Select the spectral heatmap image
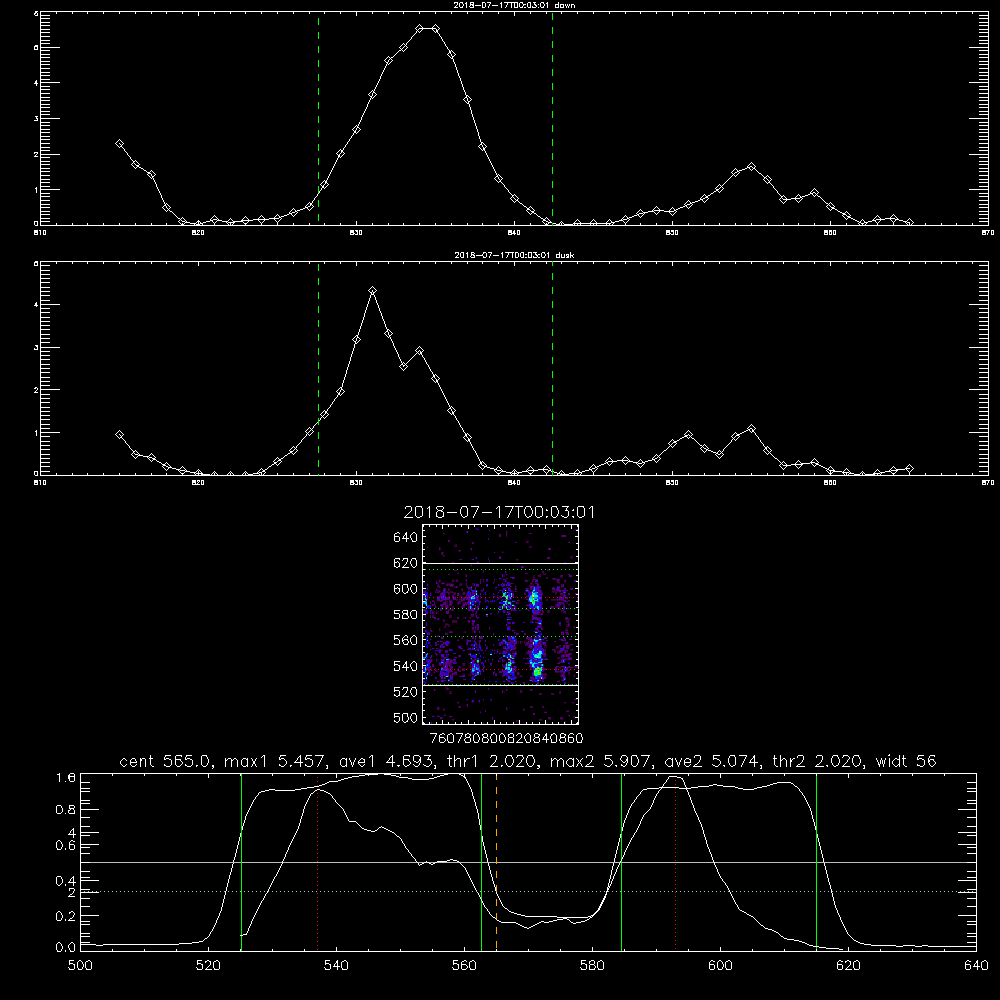This screenshot has width=1000, height=1000. (x=501, y=624)
